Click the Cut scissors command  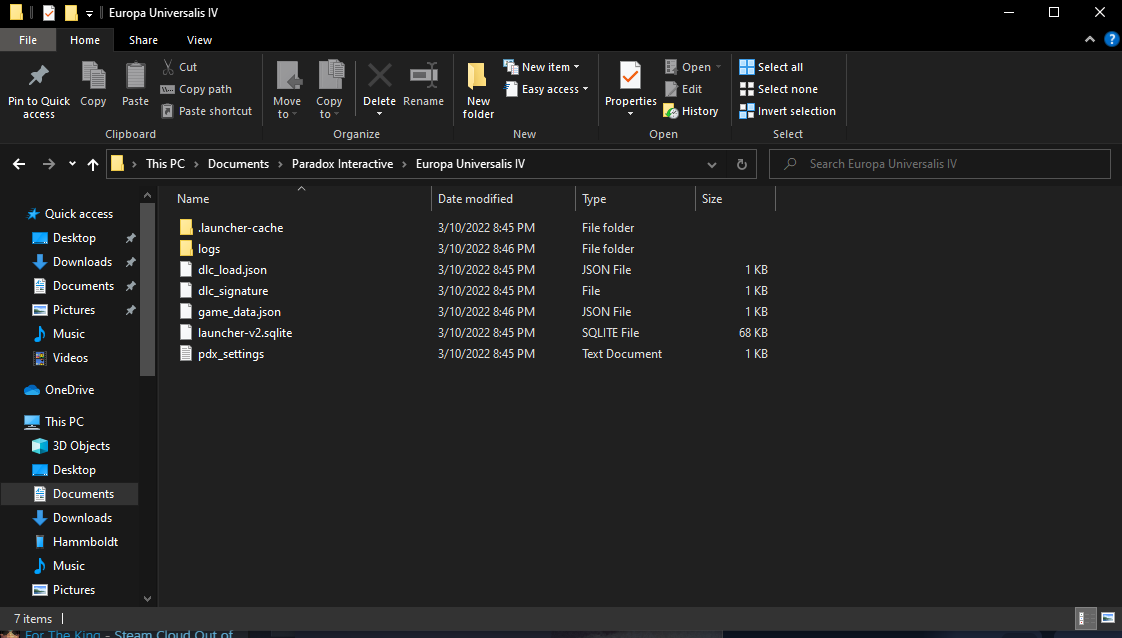pos(179,67)
